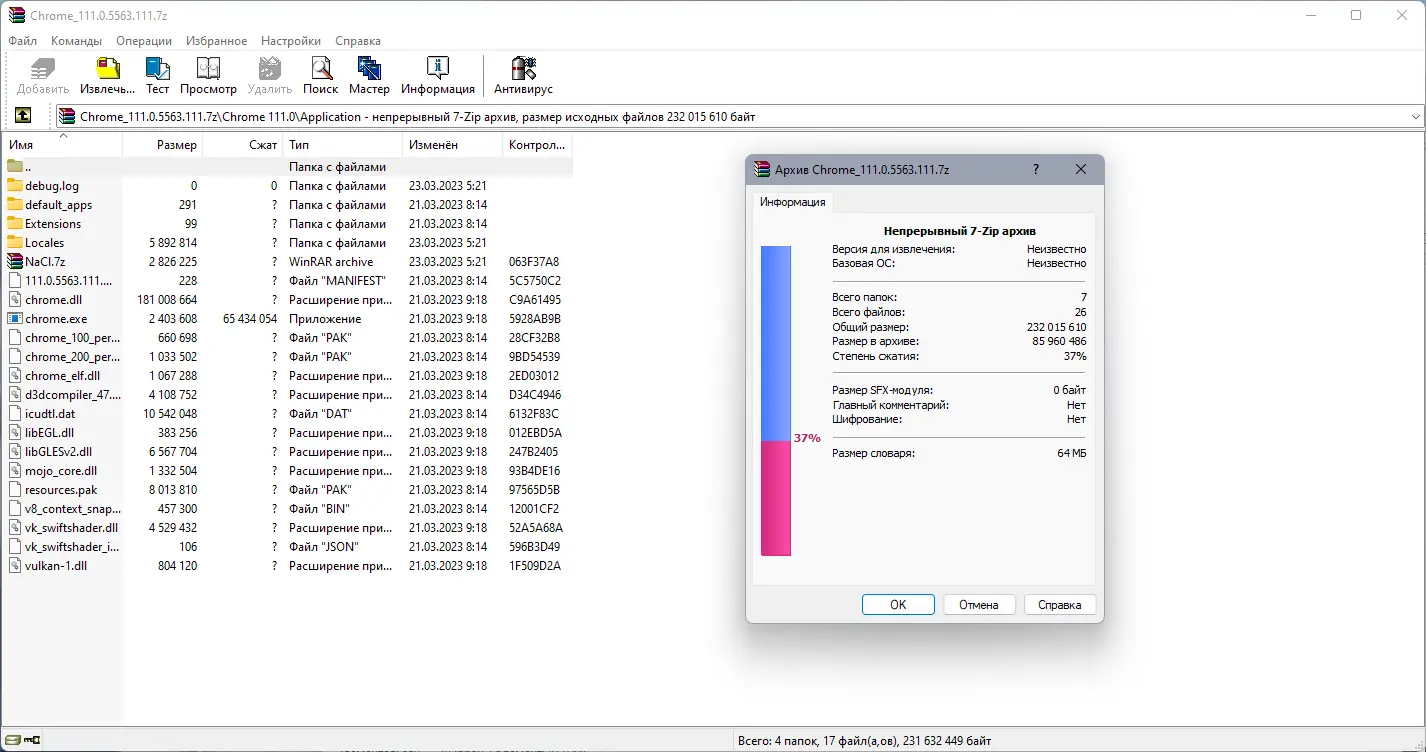Click the Извлечь toolbar icon

[107, 70]
